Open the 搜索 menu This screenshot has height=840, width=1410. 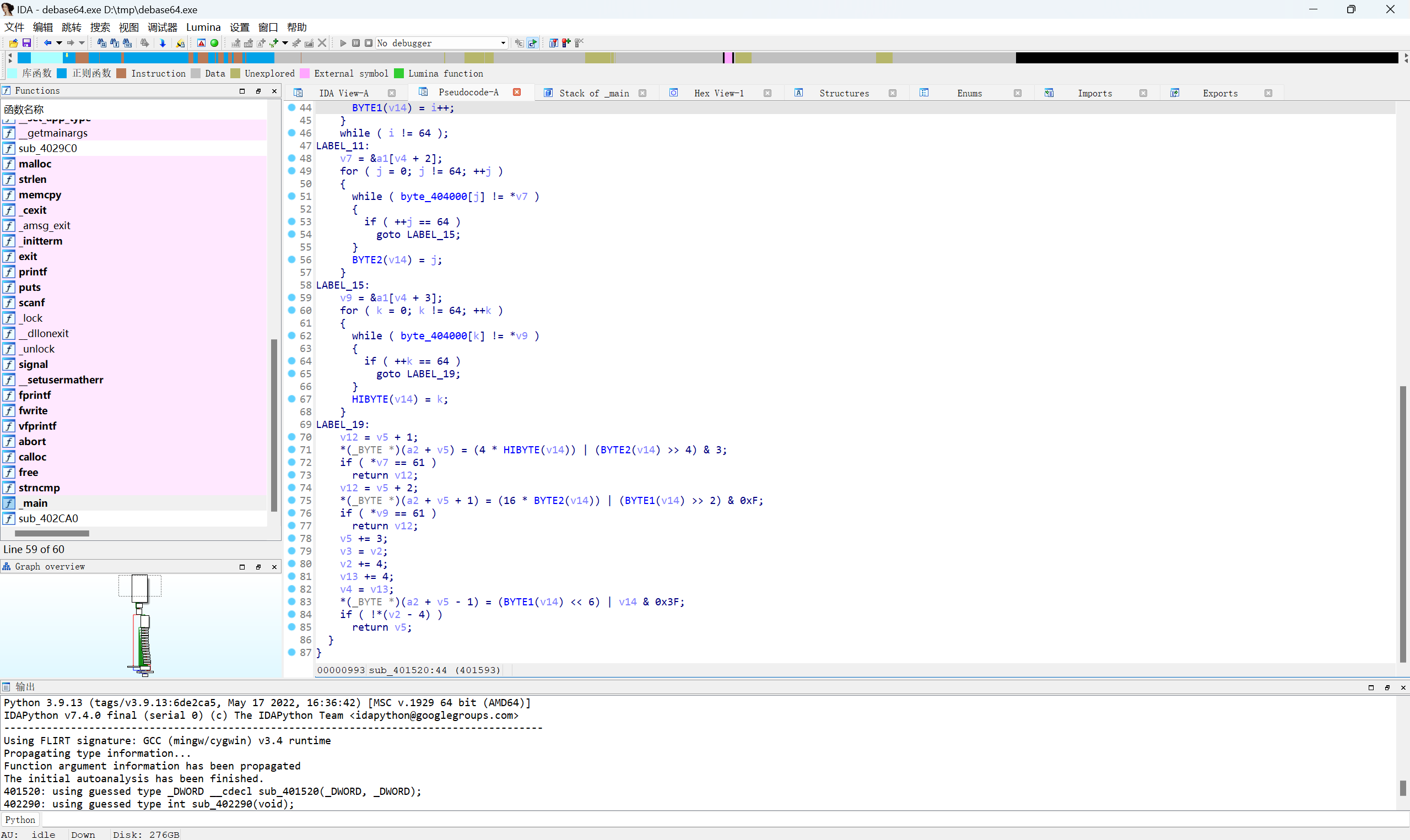tap(100, 27)
